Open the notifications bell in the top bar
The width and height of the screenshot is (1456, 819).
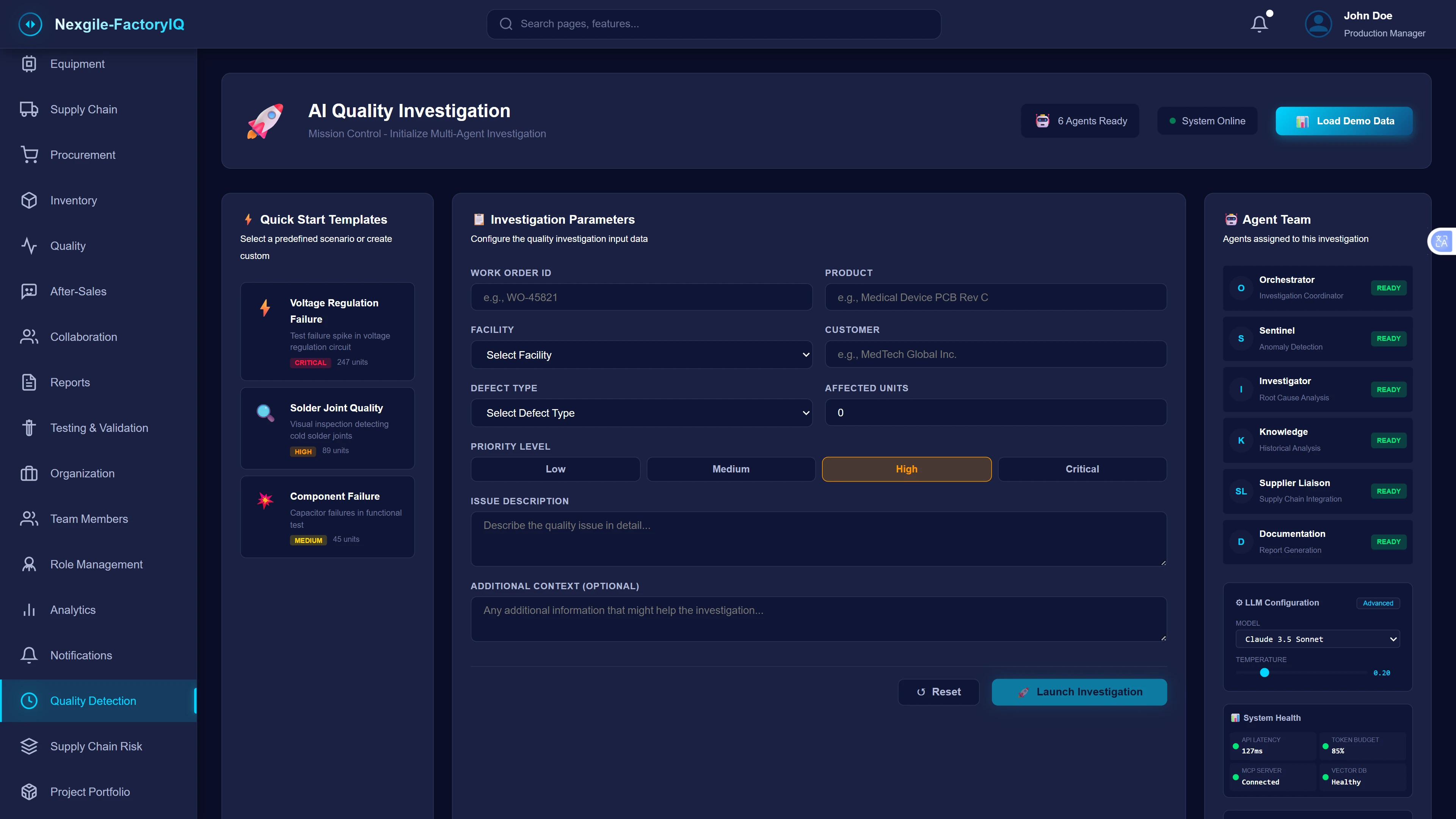(x=1259, y=24)
